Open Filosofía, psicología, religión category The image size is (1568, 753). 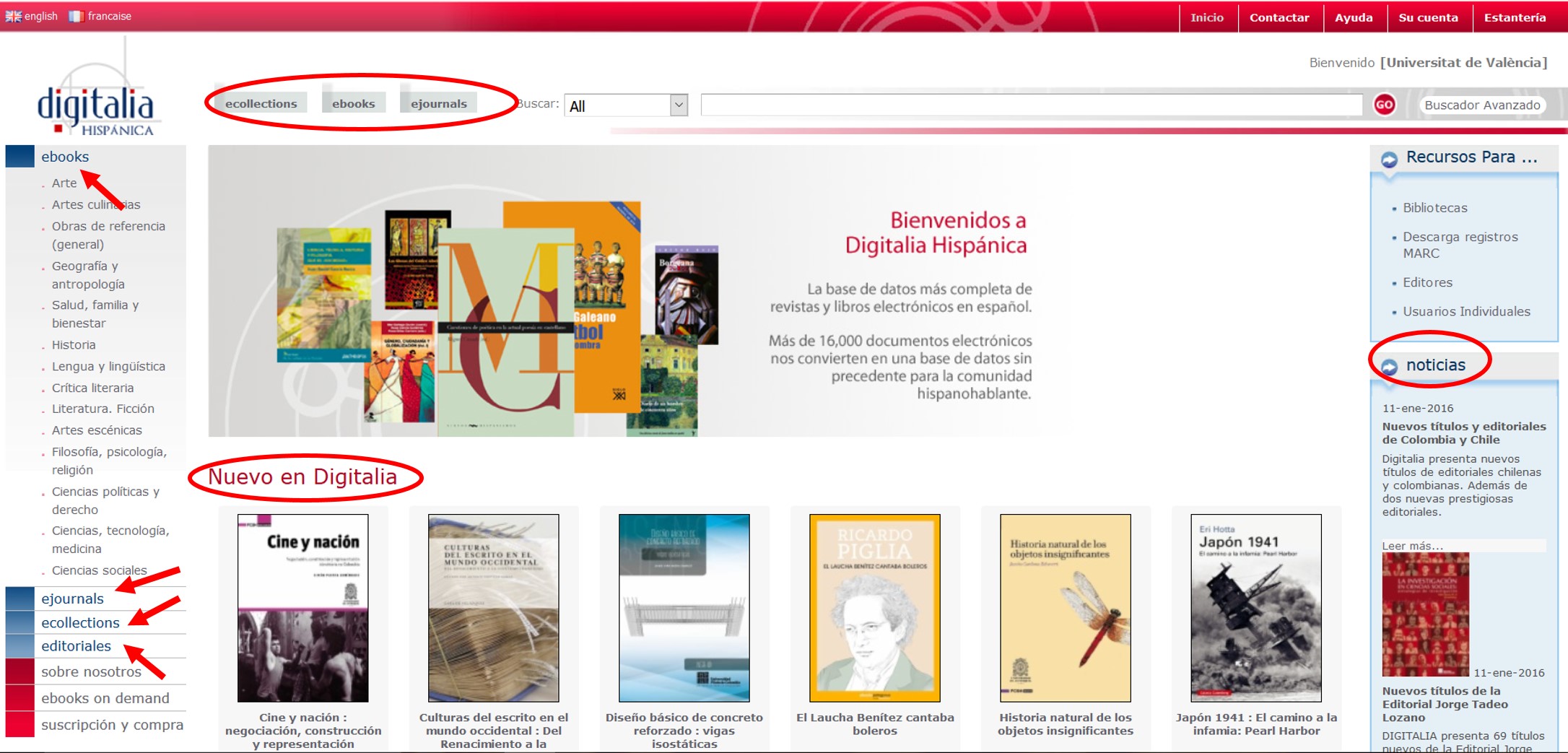(109, 461)
